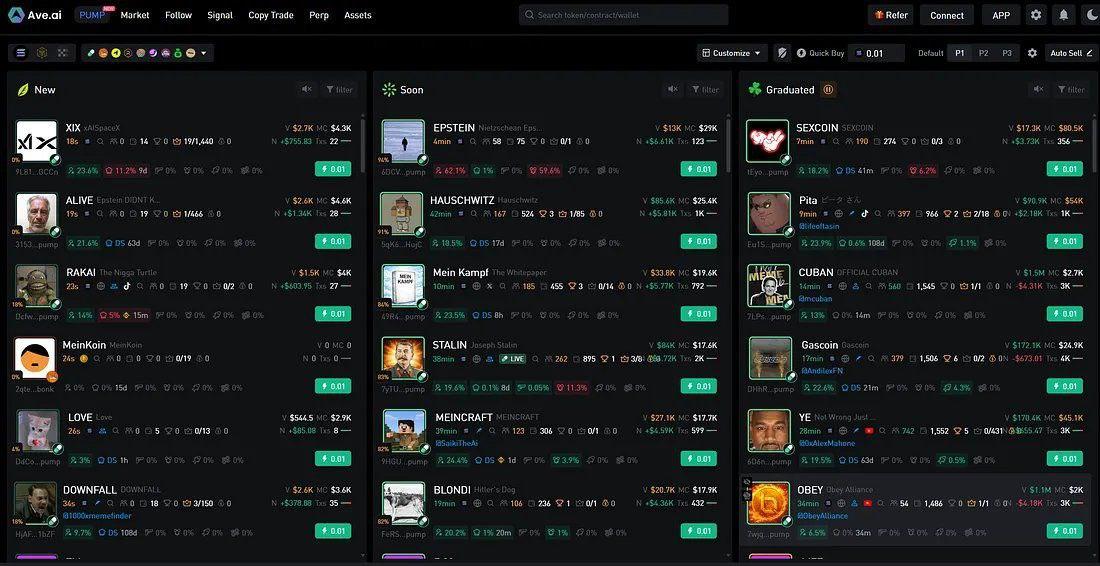Open the @ObeyAlliance link

coord(824,516)
